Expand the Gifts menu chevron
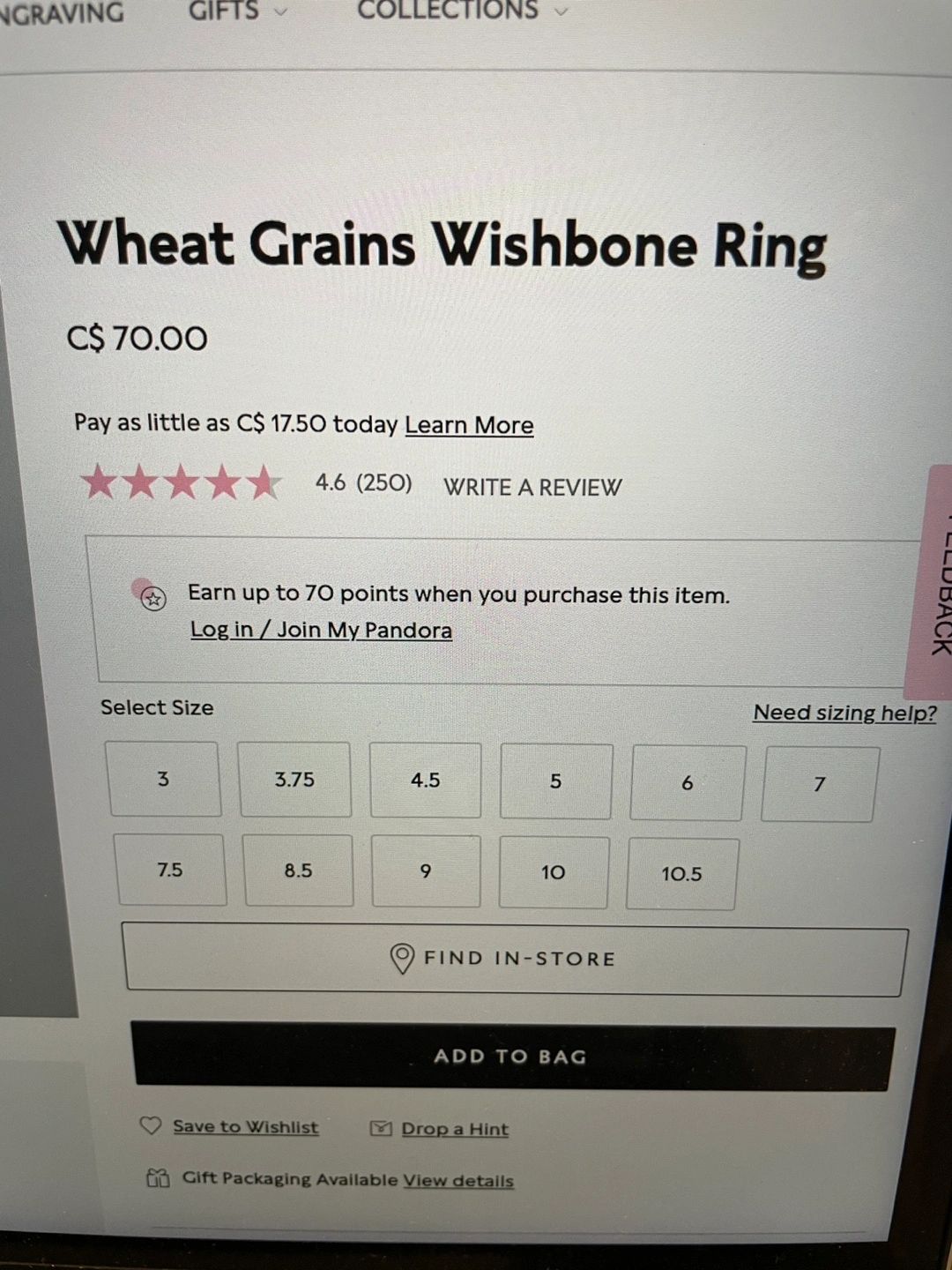The image size is (952, 1270). pos(280,11)
